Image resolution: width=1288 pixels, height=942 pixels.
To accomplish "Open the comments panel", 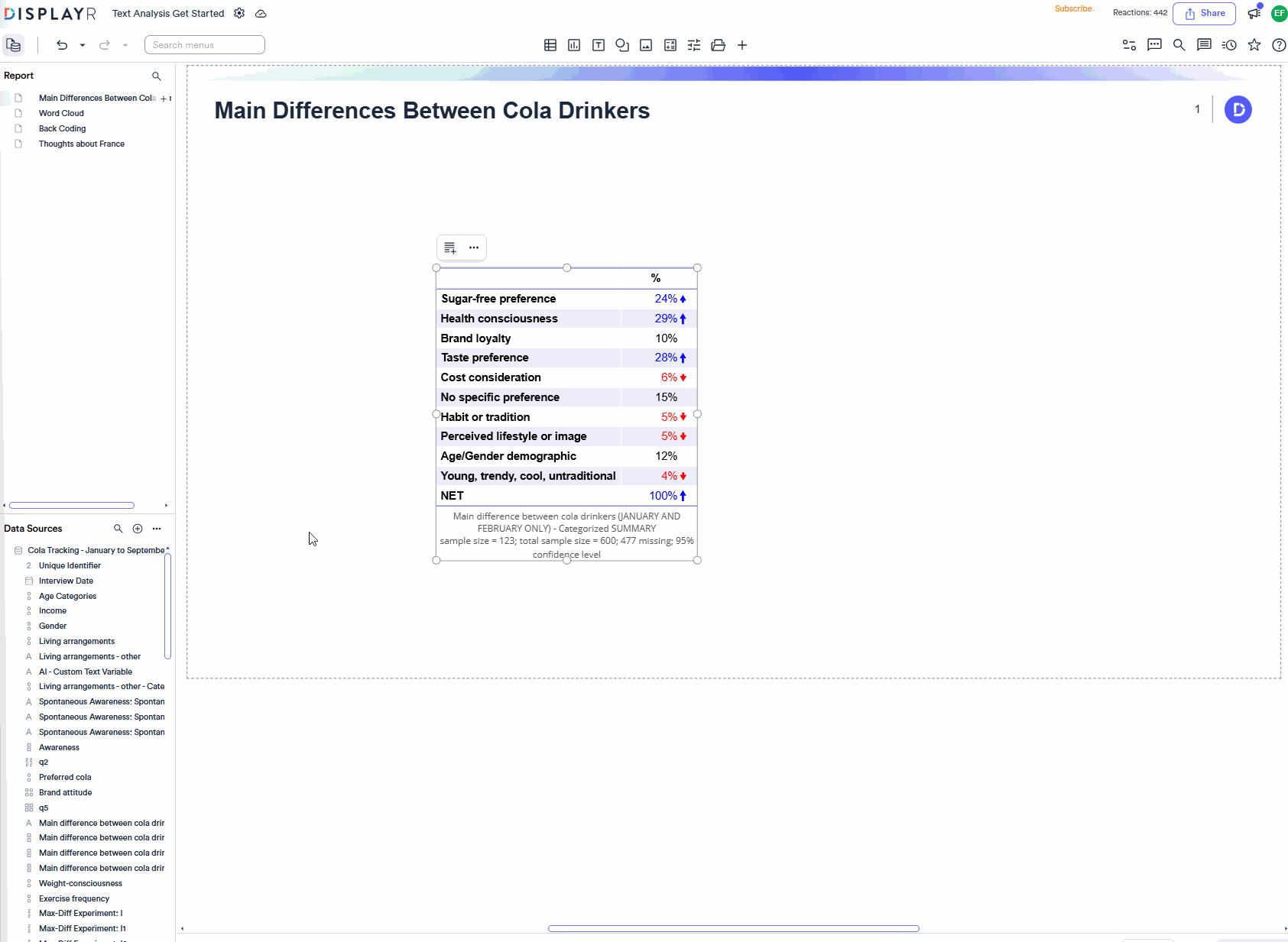I will point(1155,45).
